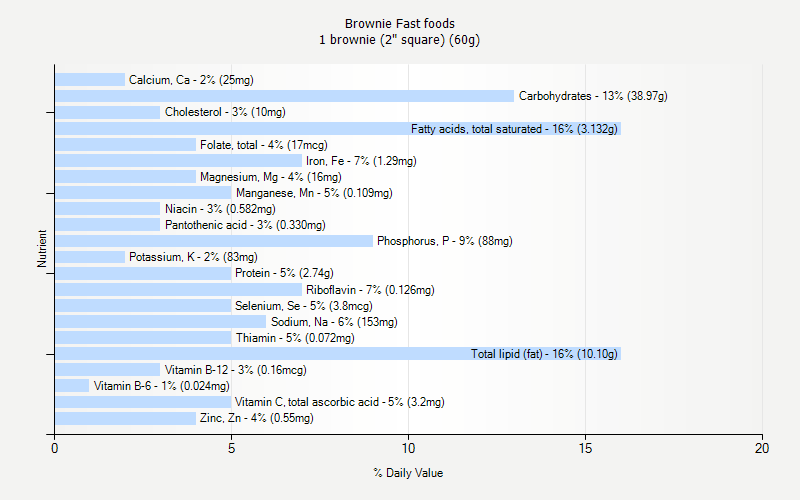Click the x-axis tick label 15
The height and width of the screenshot is (500, 800).
[585, 448]
